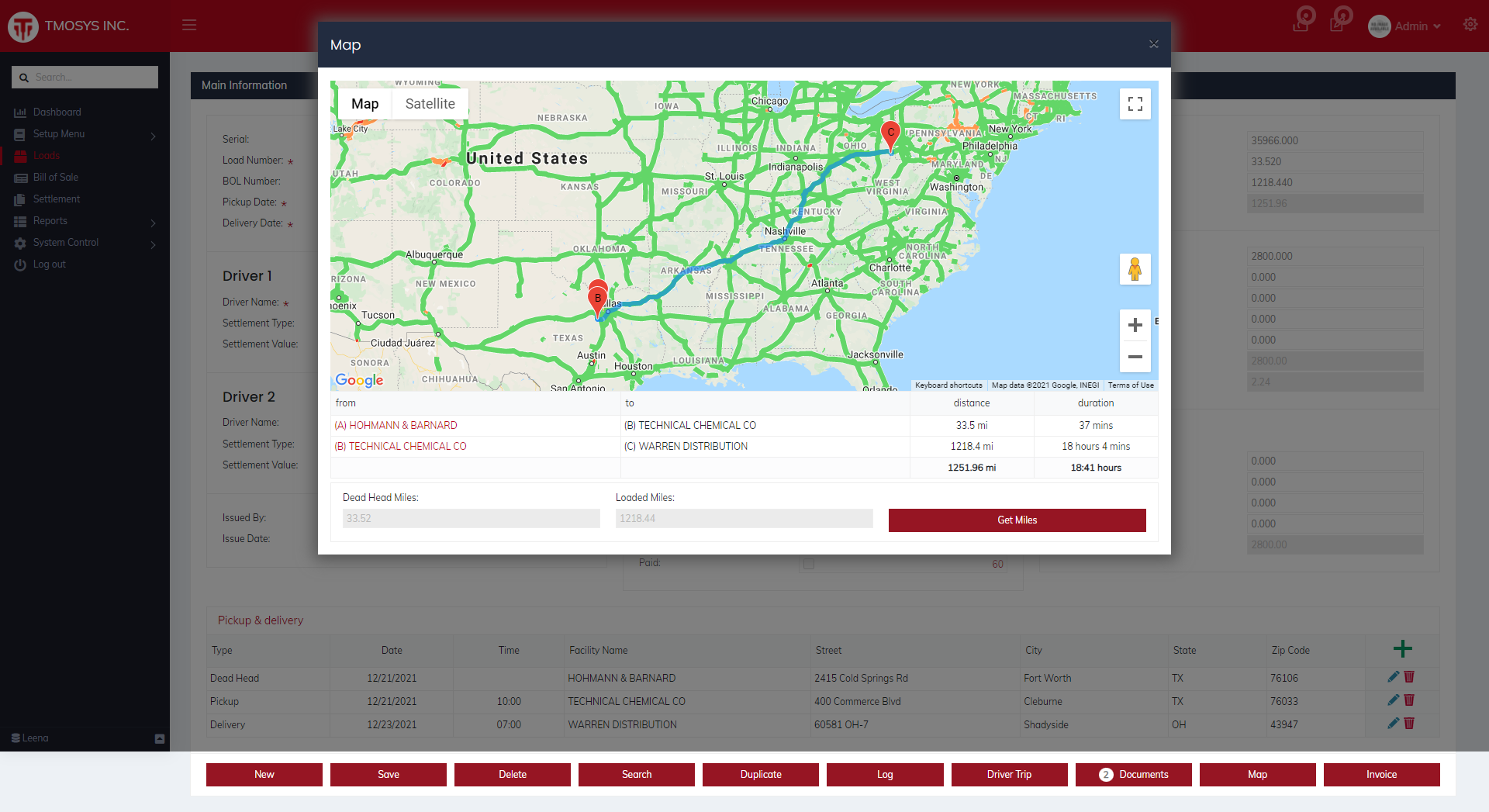The height and width of the screenshot is (812, 1489).
Task: Click the Search button in bottom bar
Action: click(637, 775)
